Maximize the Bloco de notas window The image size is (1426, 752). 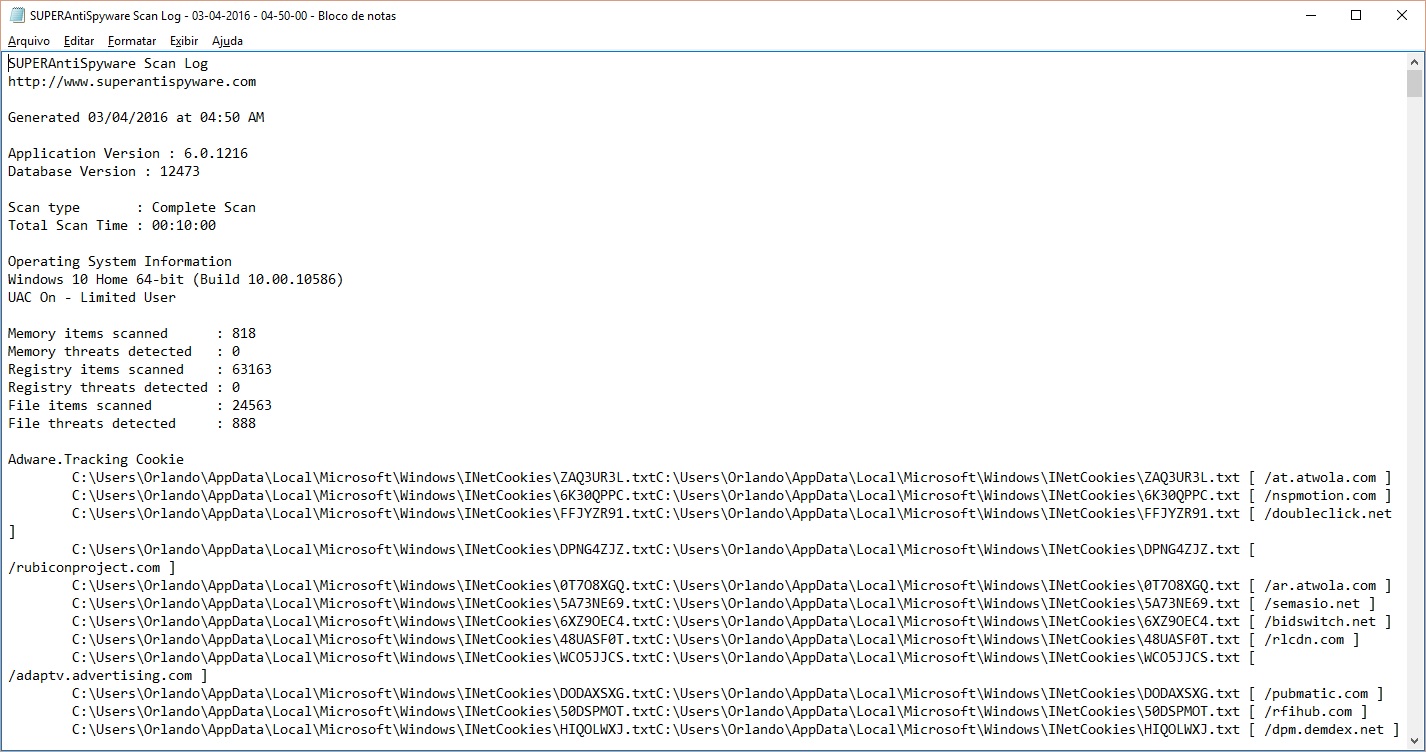[x=1356, y=16]
